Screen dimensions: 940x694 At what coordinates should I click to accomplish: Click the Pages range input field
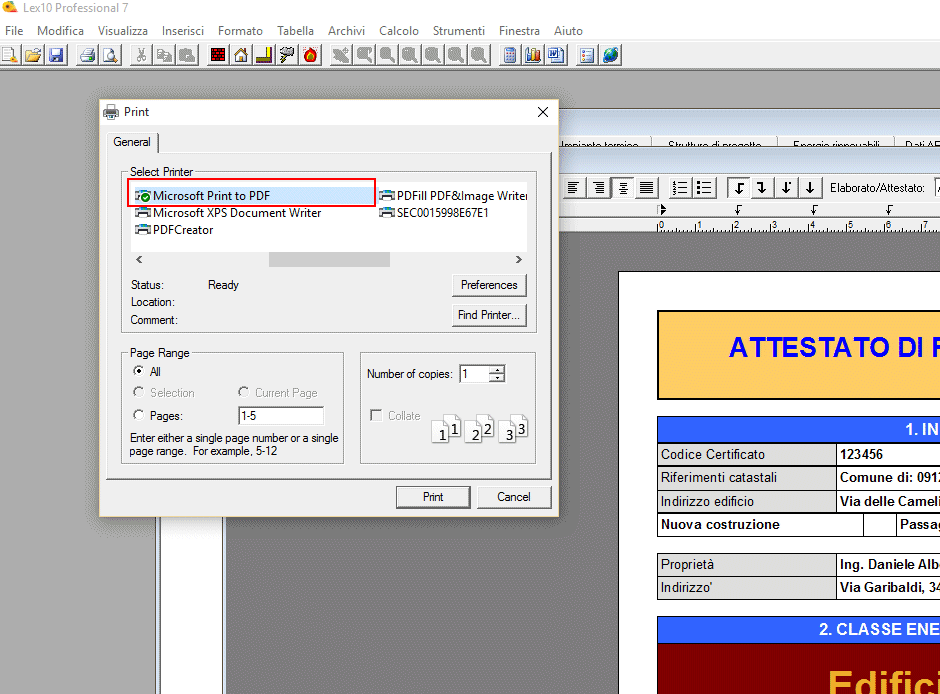point(281,415)
